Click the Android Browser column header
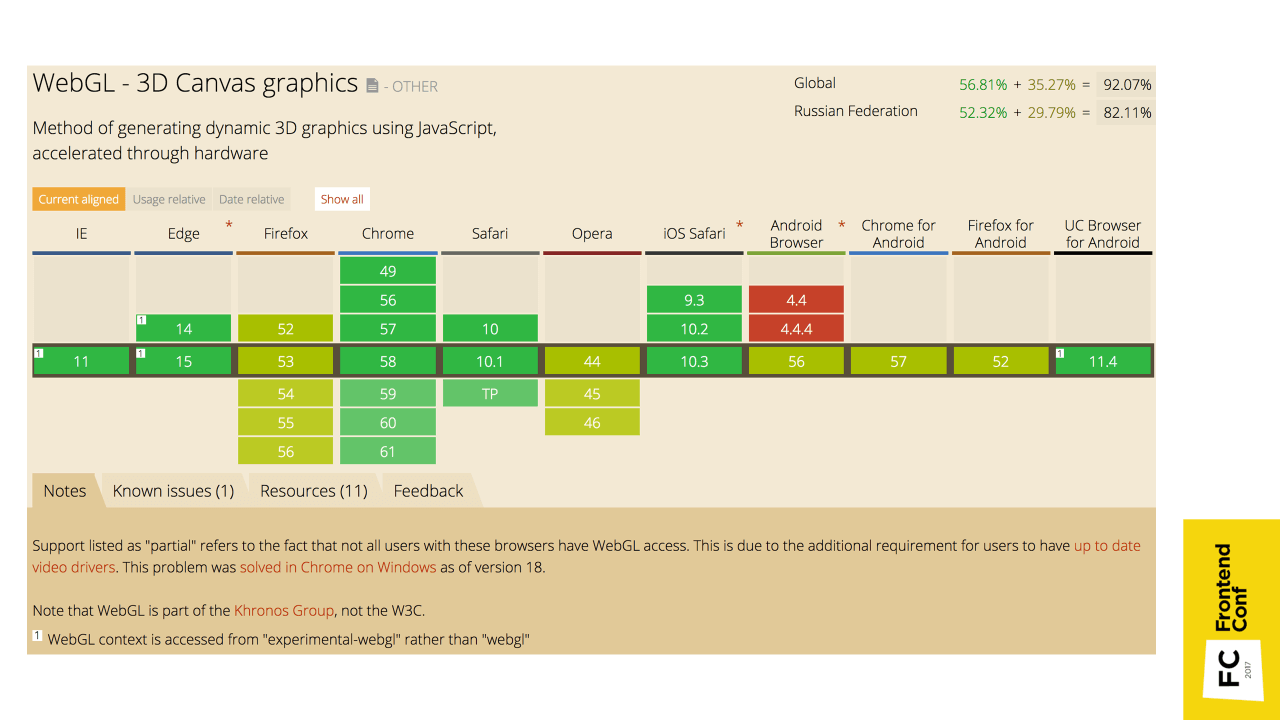The width and height of the screenshot is (1280, 720). pos(797,233)
